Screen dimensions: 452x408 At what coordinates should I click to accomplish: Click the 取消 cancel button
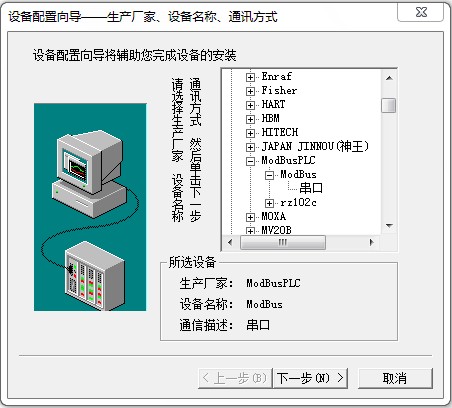(395, 378)
